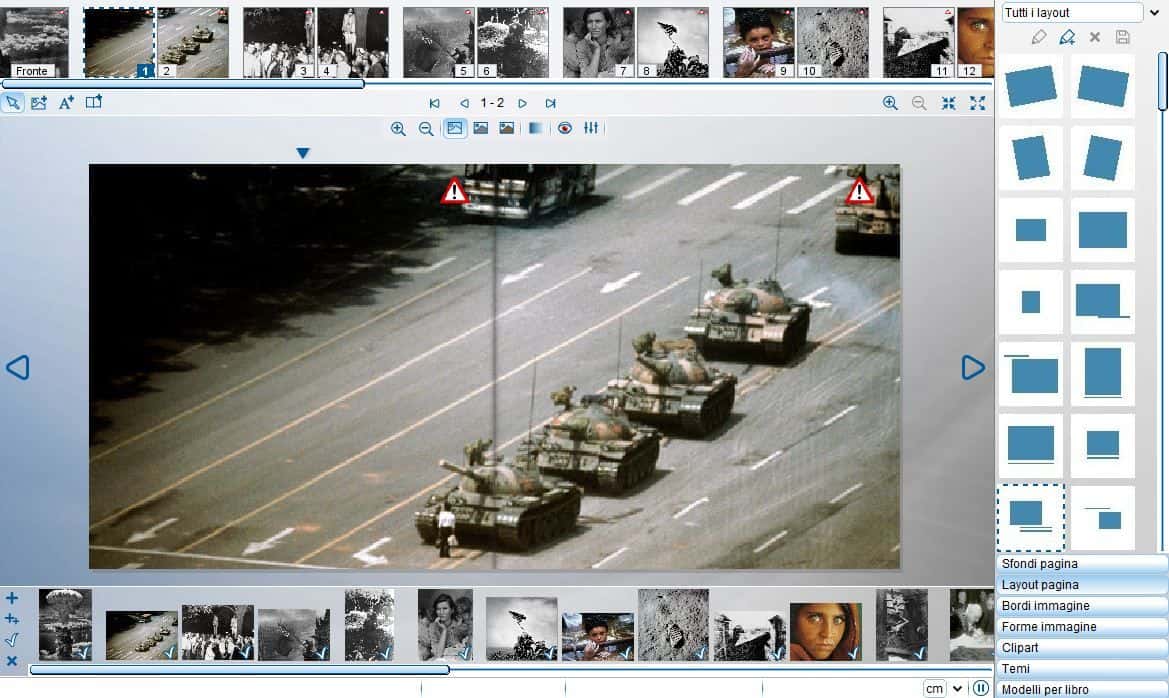Click the blue page center marker triangle
The height and width of the screenshot is (698, 1169).
coord(303,153)
